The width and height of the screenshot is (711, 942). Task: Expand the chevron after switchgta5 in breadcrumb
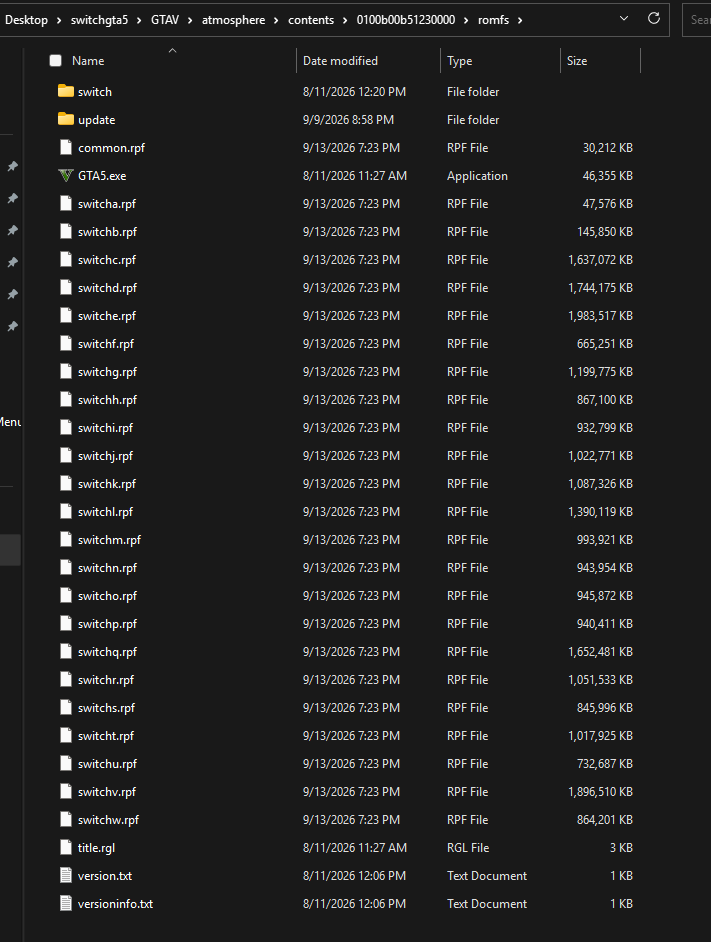(139, 20)
